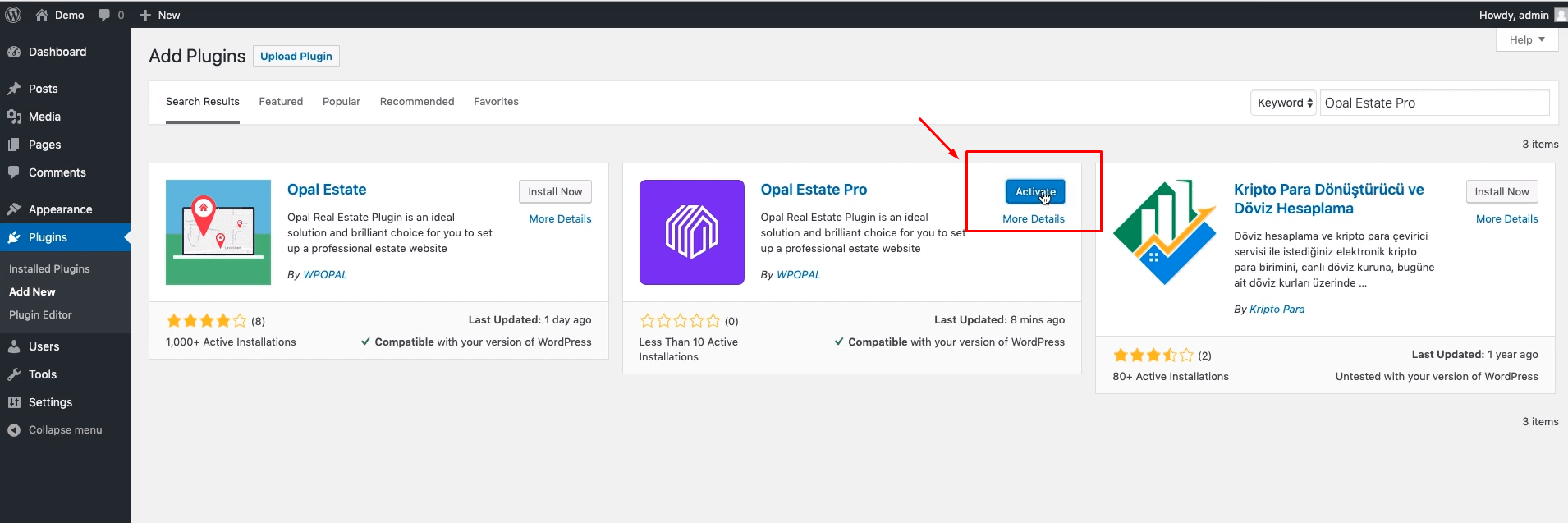Click the 'Last Updated: 8 mins ago' text
1568x523 pixels.
tap(999, 320)
